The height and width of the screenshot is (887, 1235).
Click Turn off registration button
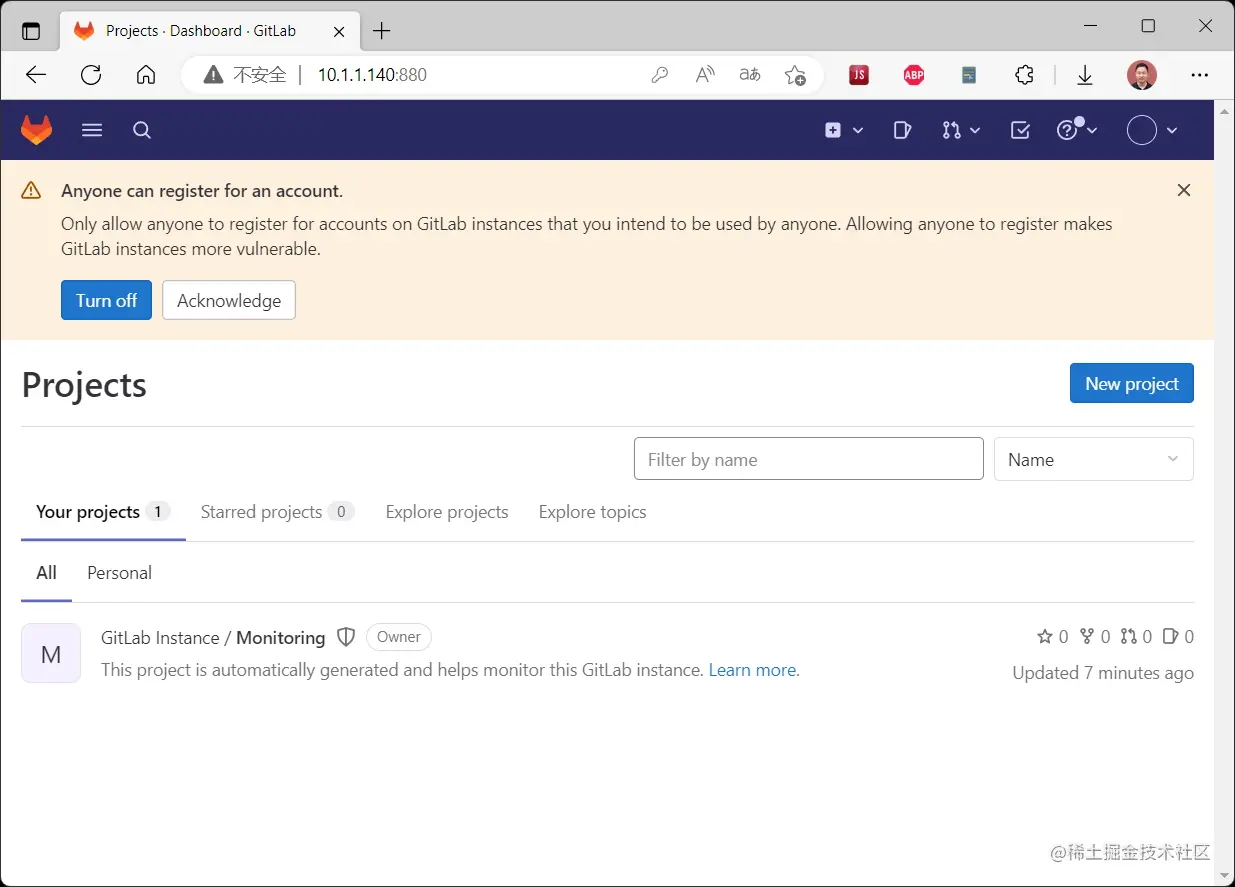click(106, 300)
